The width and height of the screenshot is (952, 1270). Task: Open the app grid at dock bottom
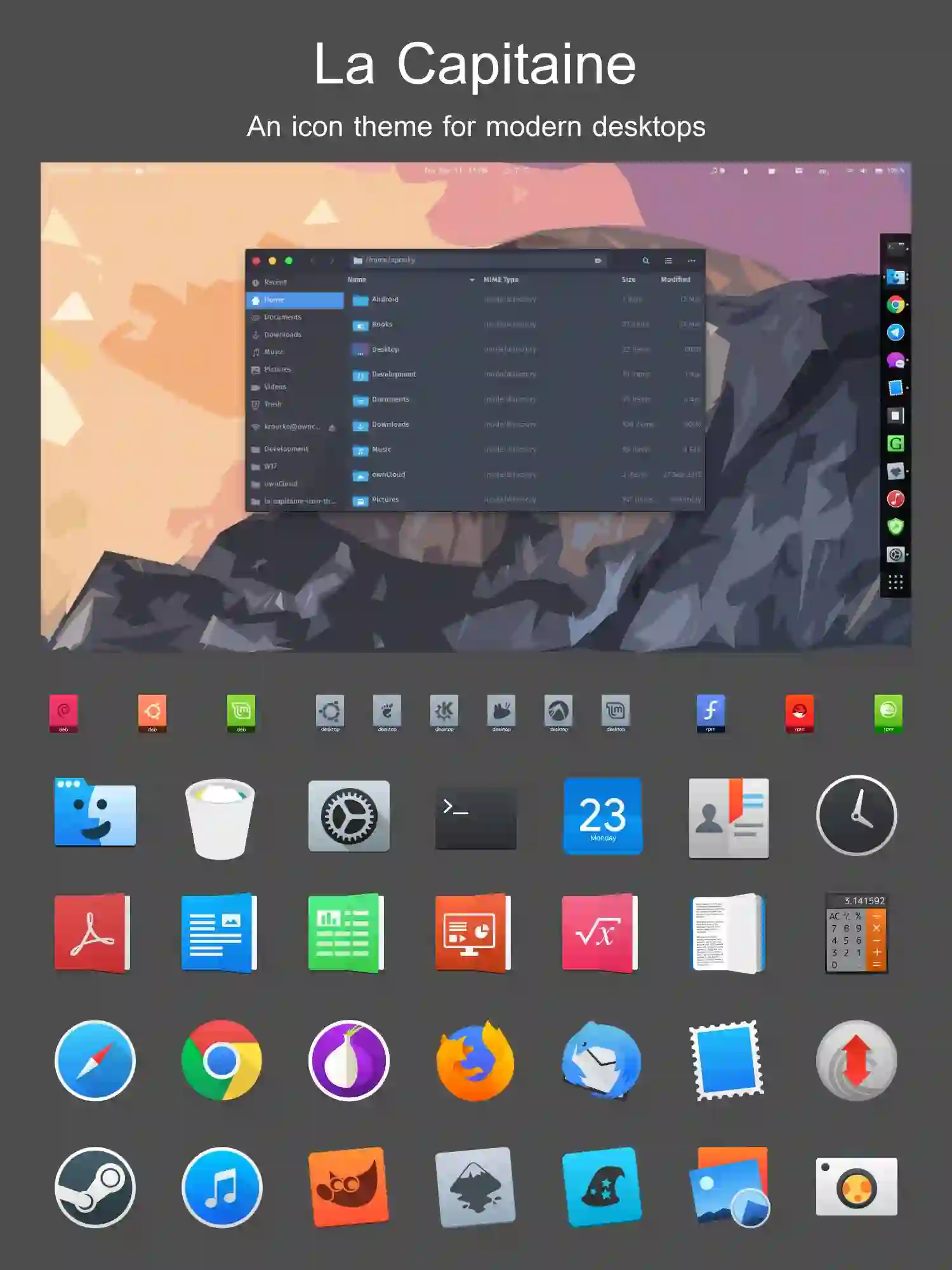[x=896, y=582]
